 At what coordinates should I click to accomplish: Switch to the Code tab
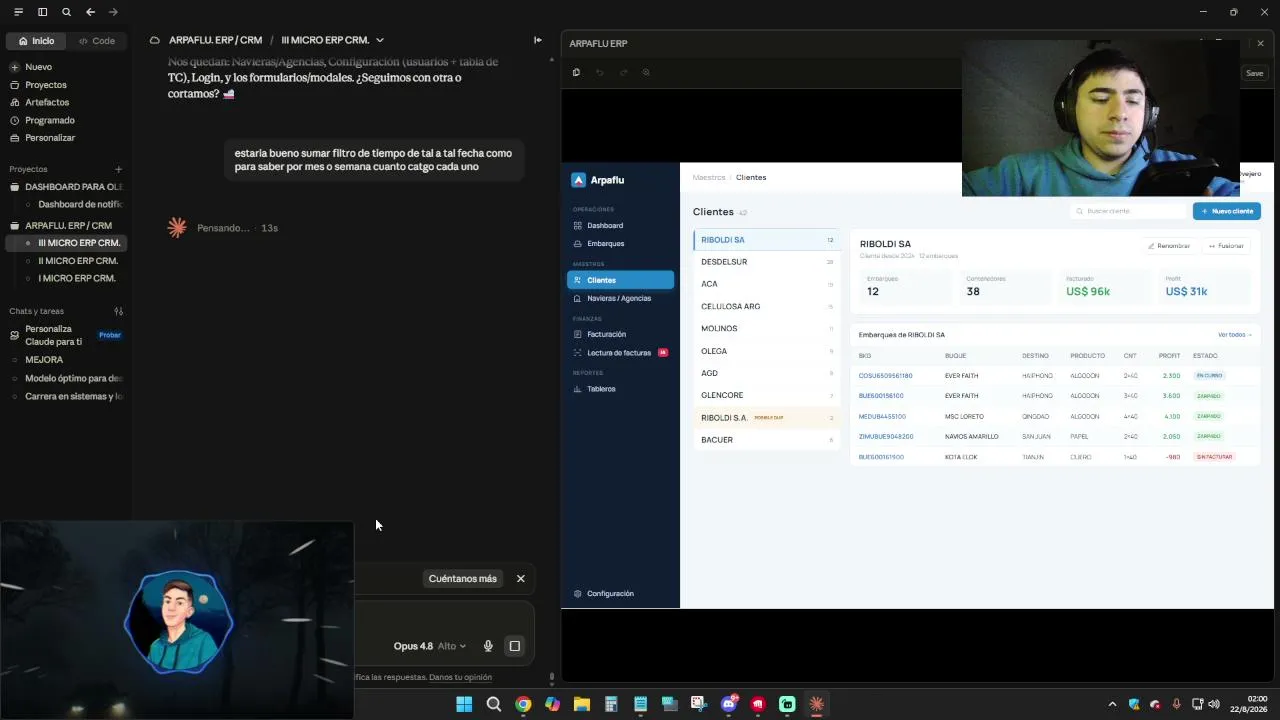click(97, 41)
